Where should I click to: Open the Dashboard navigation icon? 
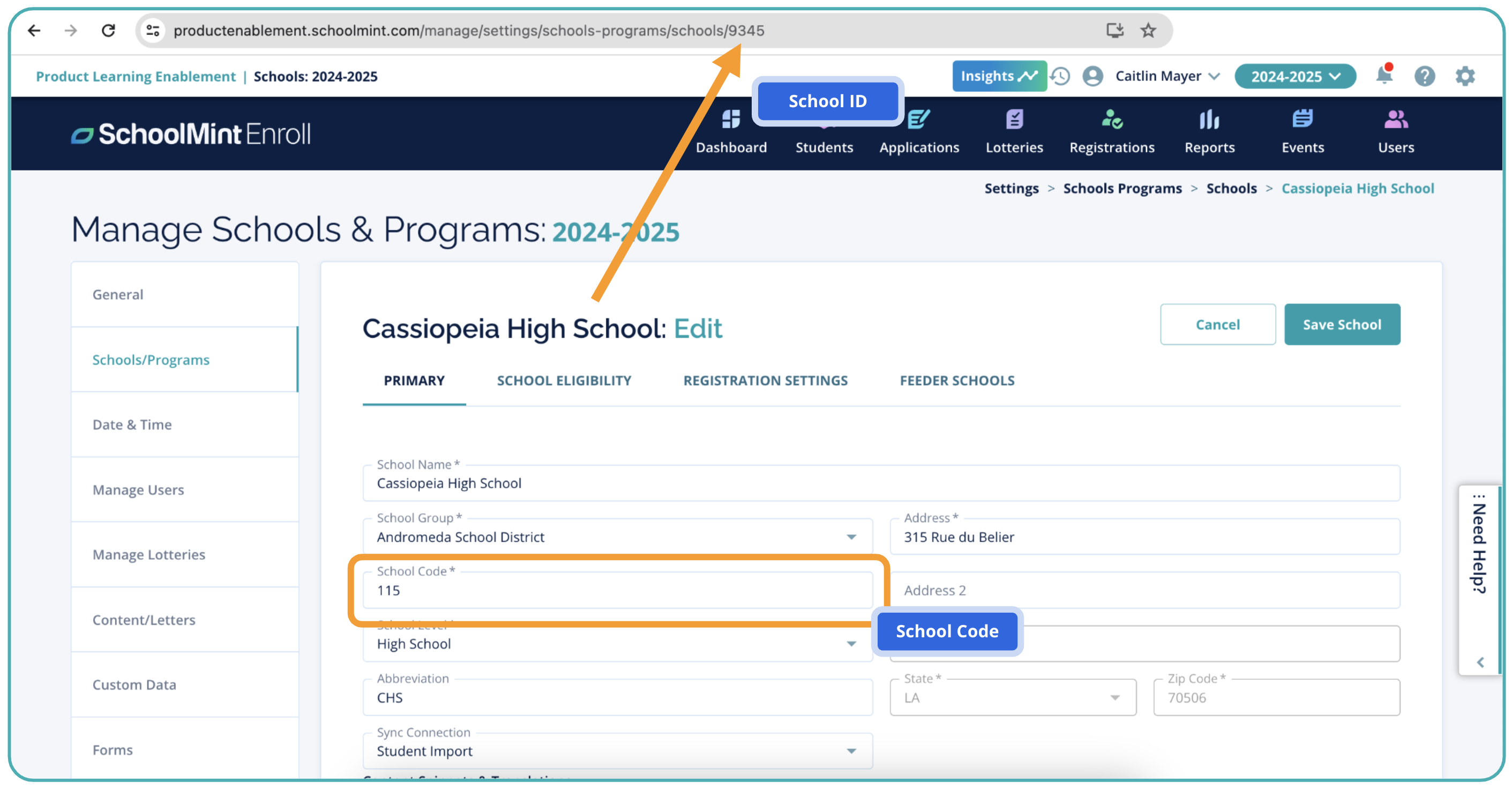point(731,121)
